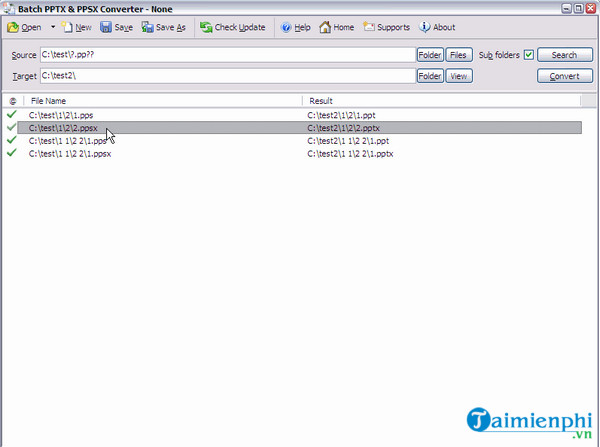The height and width of the screenshot is (447, 600).
Task: Show the About info dialog
Action: pos(437,27)
